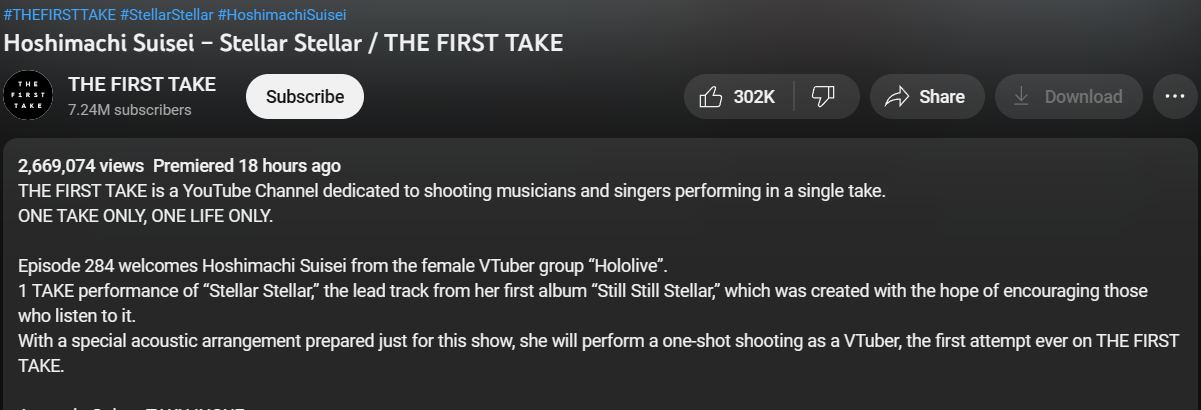Go to THE FIRST TAKE channel name

point(141,84)
